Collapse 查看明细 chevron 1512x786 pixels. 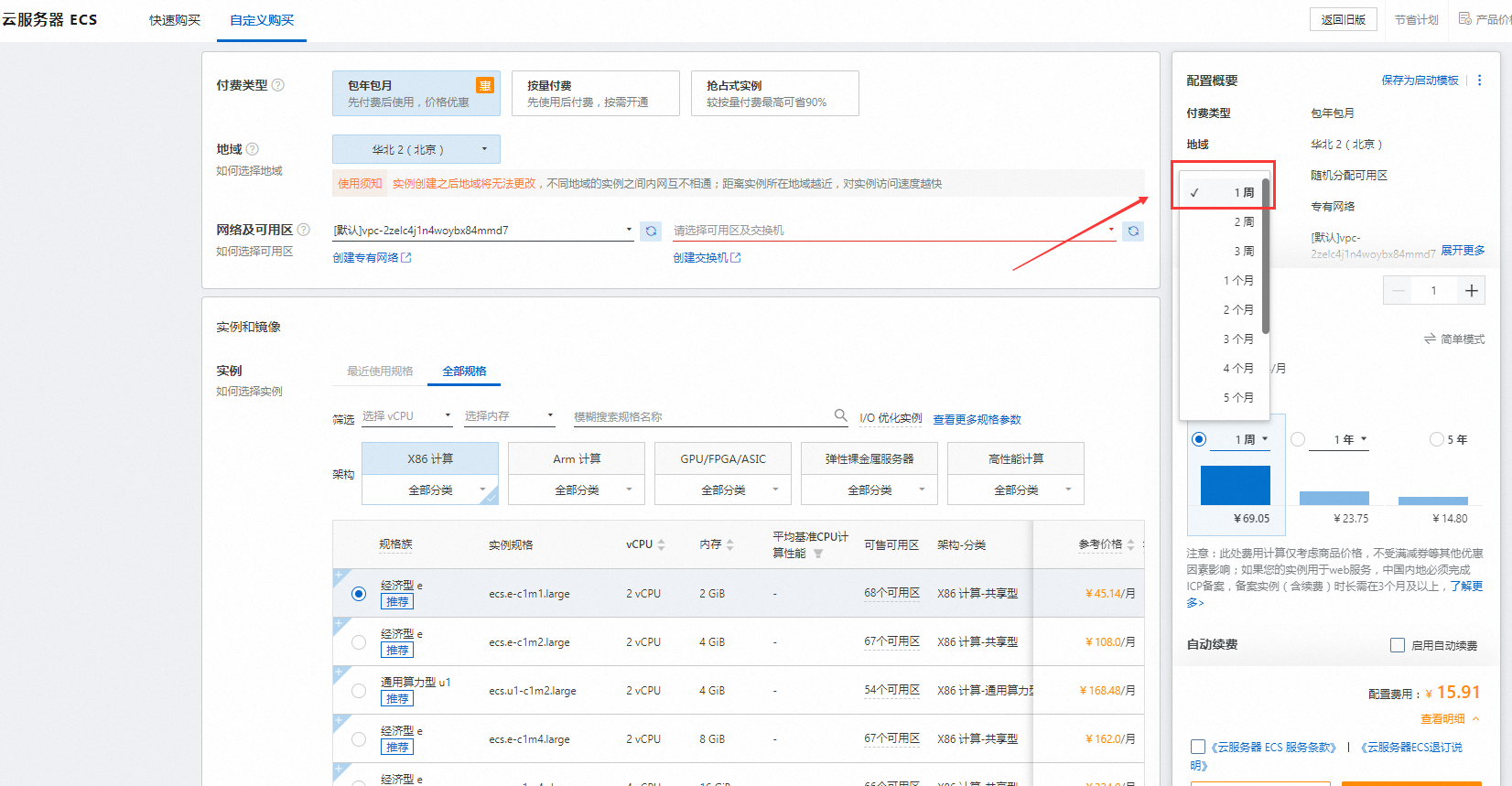coord(1476,719)
